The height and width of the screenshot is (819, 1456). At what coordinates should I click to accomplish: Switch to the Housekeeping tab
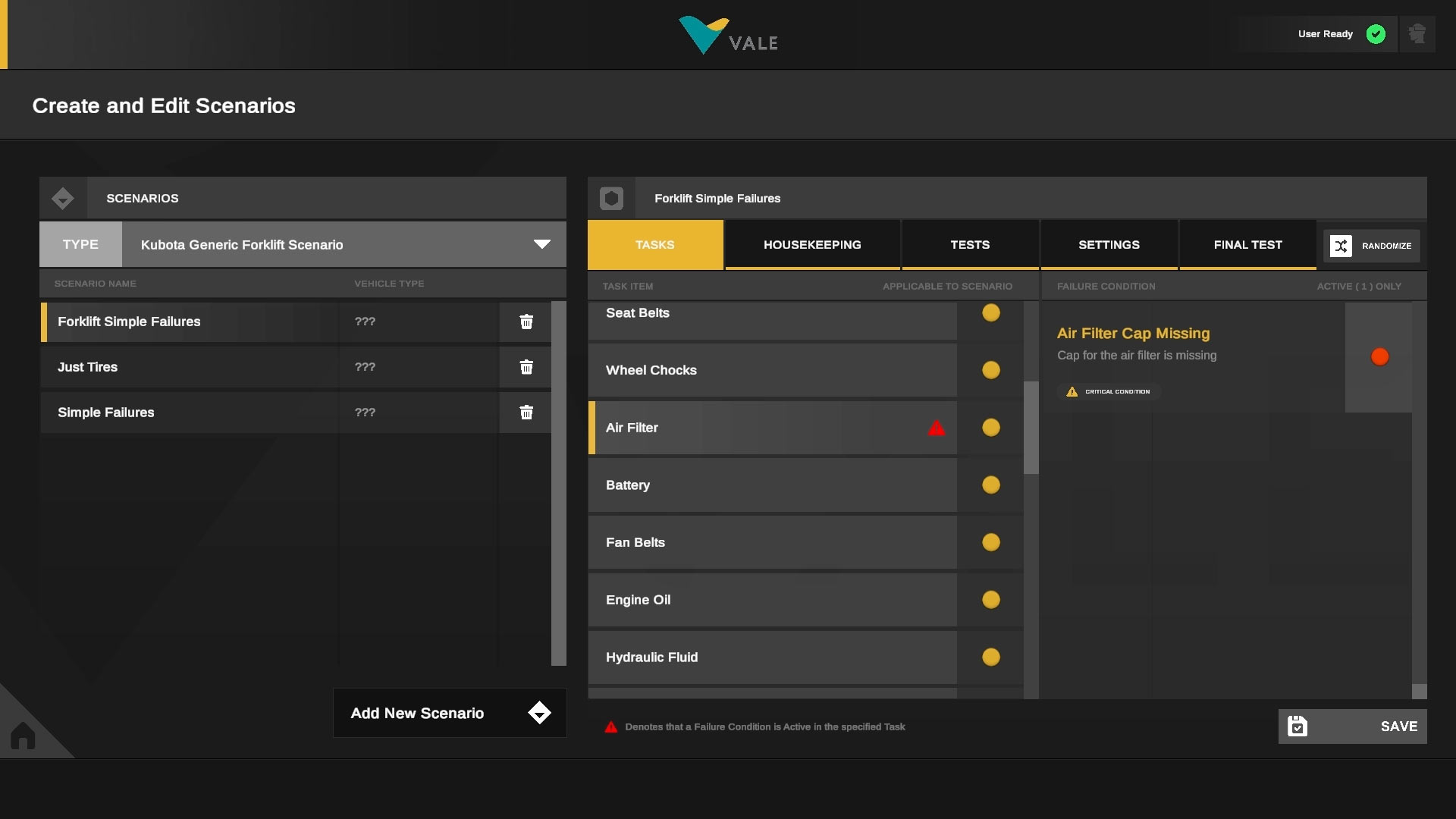click(811, 245)
